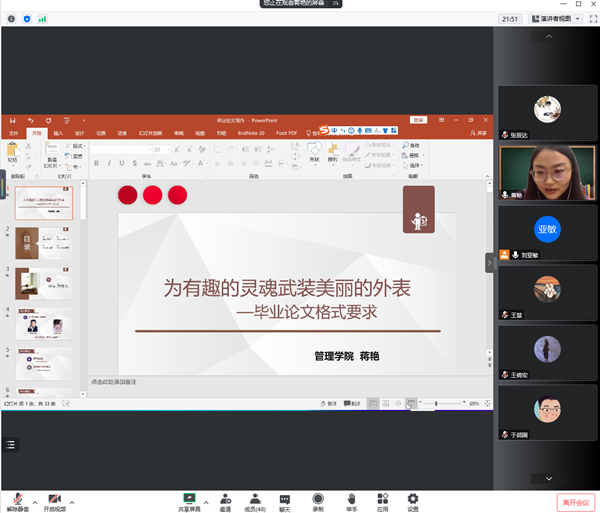600x513 pixels.
Task: Open the 邀请 invite icon
Action: pos(225,498)
